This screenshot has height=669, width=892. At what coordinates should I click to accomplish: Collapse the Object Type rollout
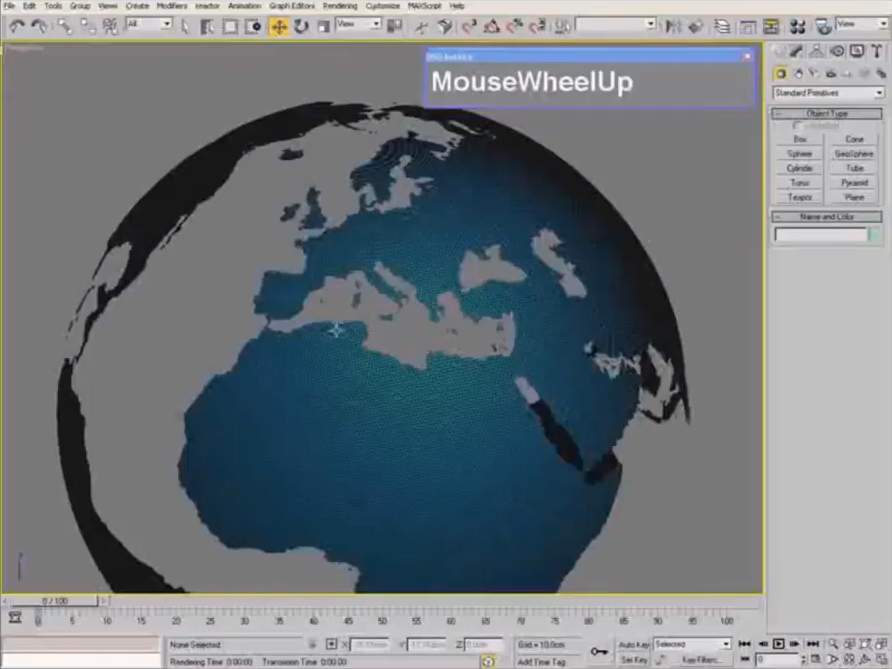pyautogui.click(x=827, y=113)
